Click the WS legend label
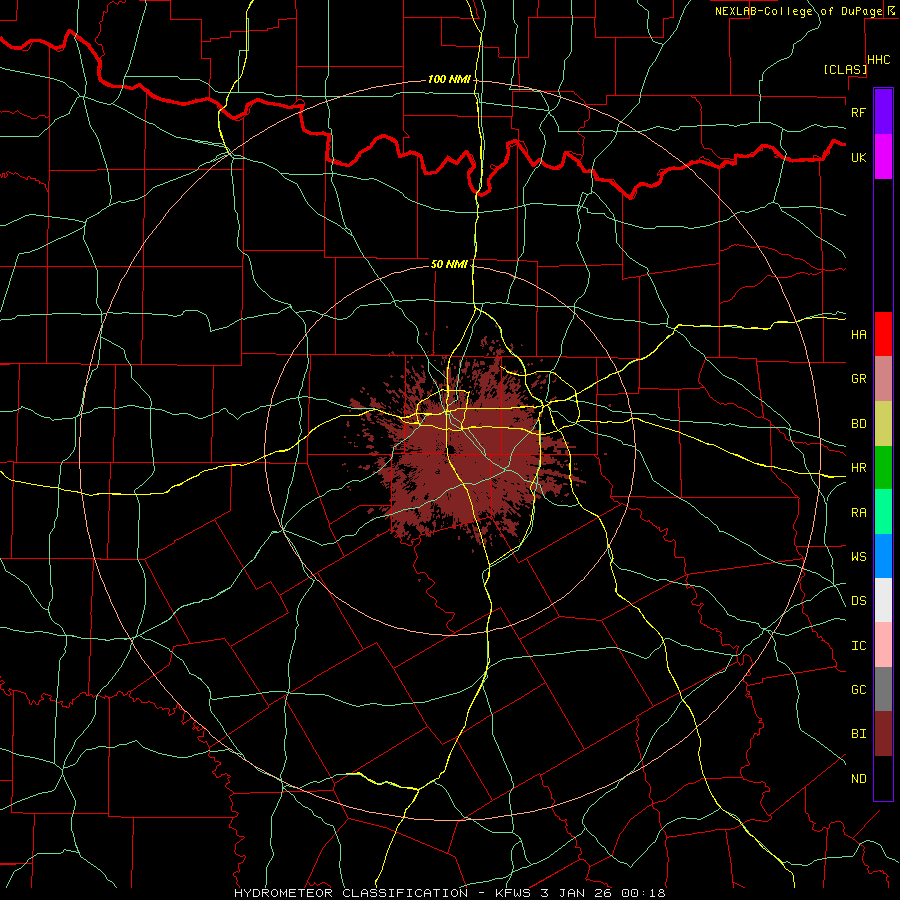Viewport: 900px width, 900px height. click(858, 557)
